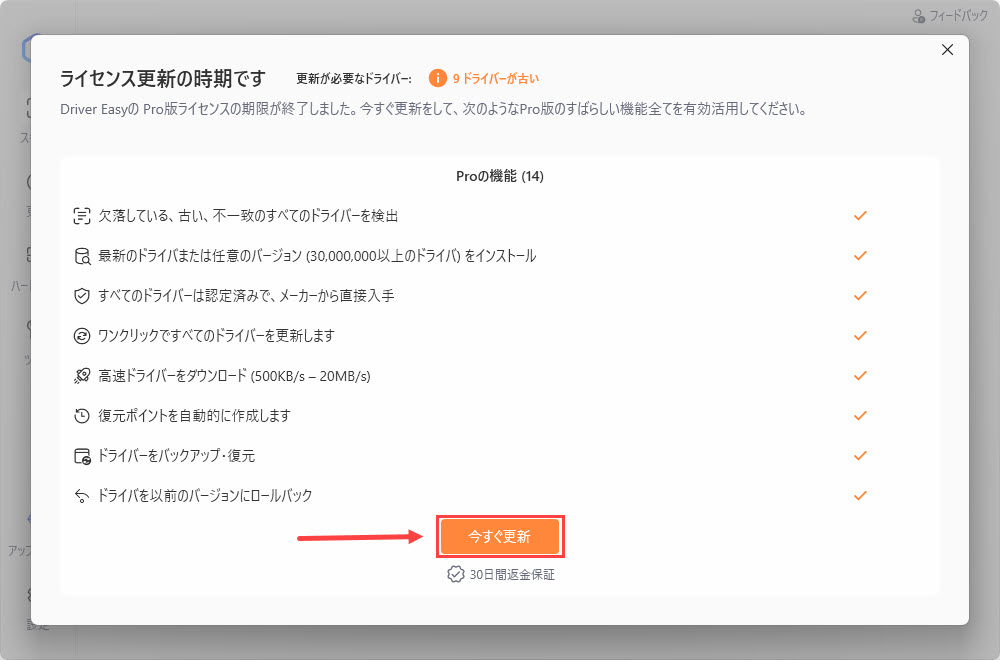Click the "Proの機能 (14)" title
The height and width of the screenshot is (660, 1000).
point(500,177)
